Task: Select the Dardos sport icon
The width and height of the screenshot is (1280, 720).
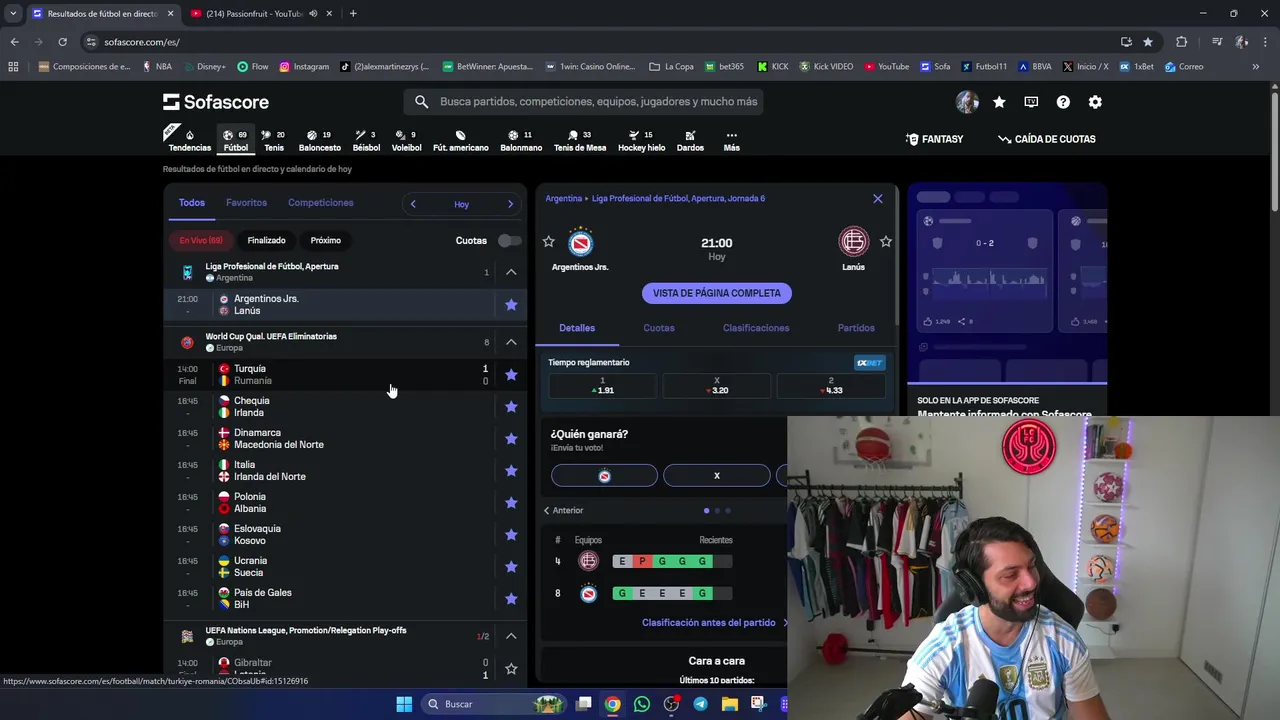Action: coord(690,140)
